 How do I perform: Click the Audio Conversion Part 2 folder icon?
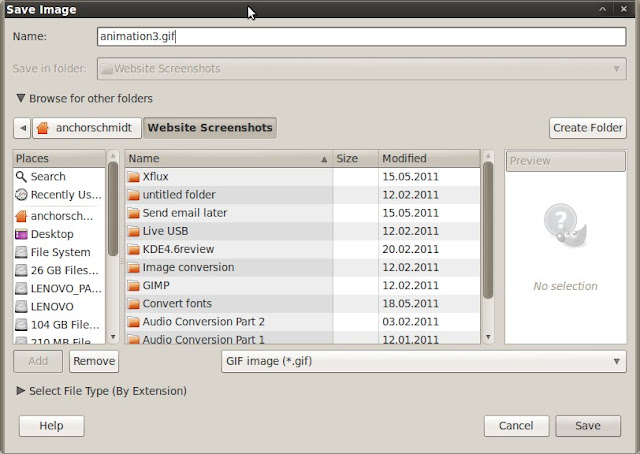pyautogui.click(x=133, y=322)
